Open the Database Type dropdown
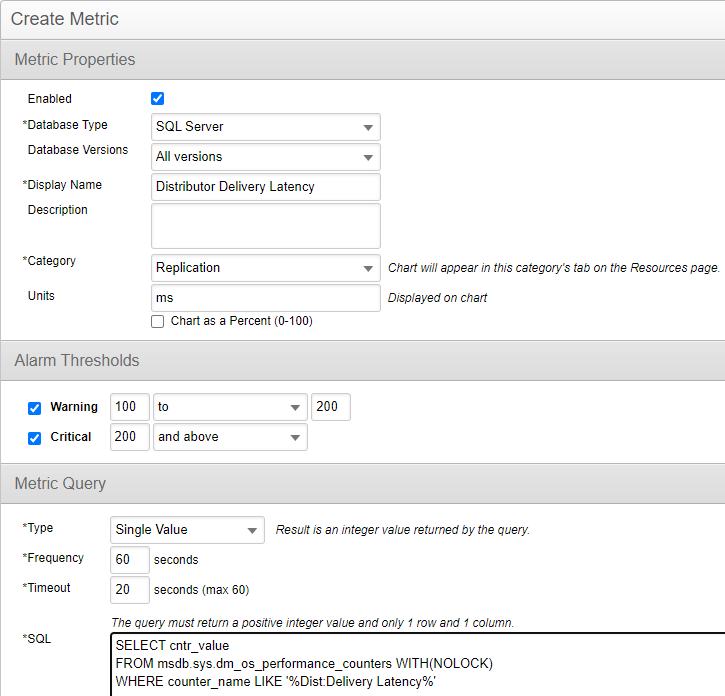This screenshot has height=696, width=725. 265,127
